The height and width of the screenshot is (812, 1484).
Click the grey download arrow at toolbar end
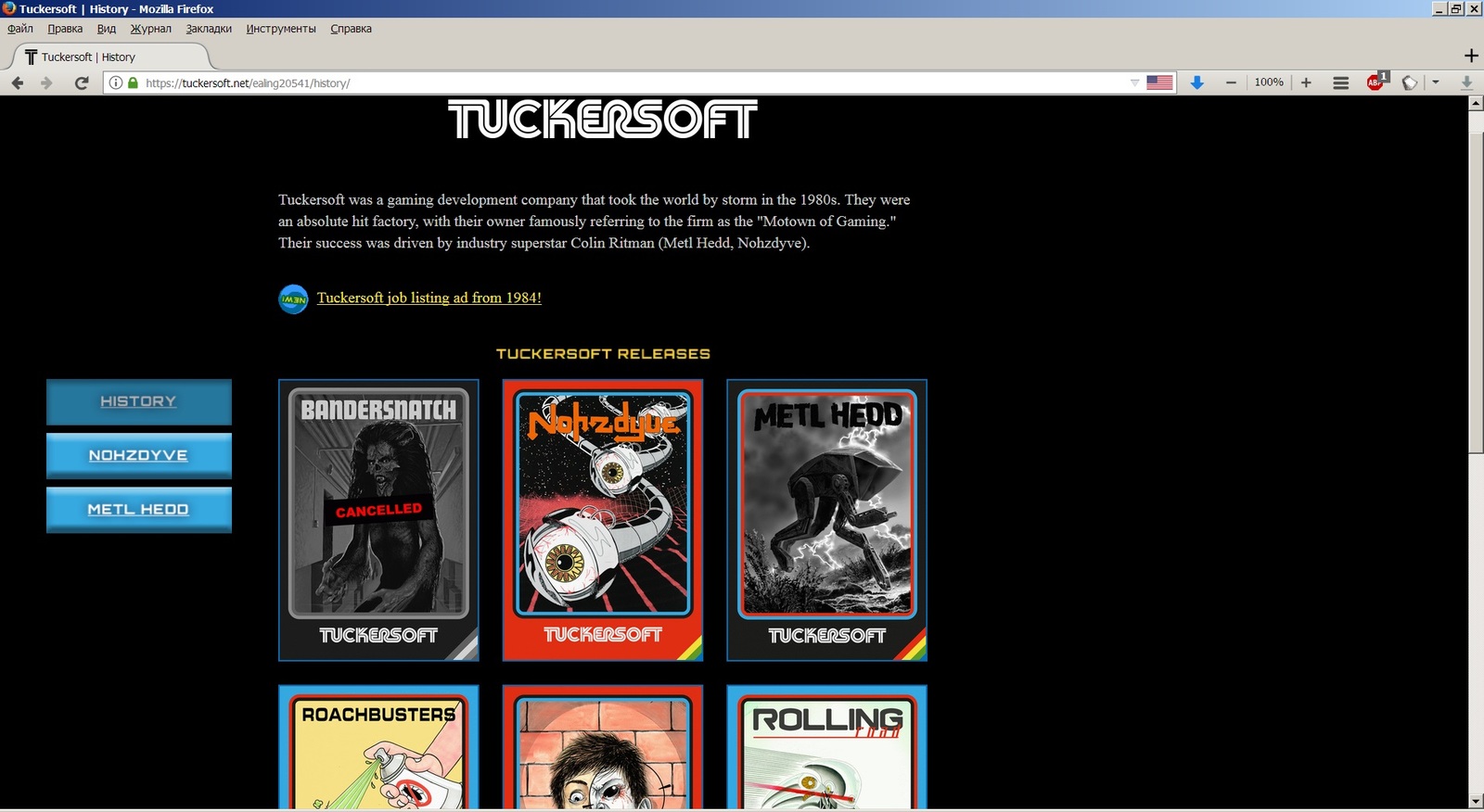coord(1466,82)
